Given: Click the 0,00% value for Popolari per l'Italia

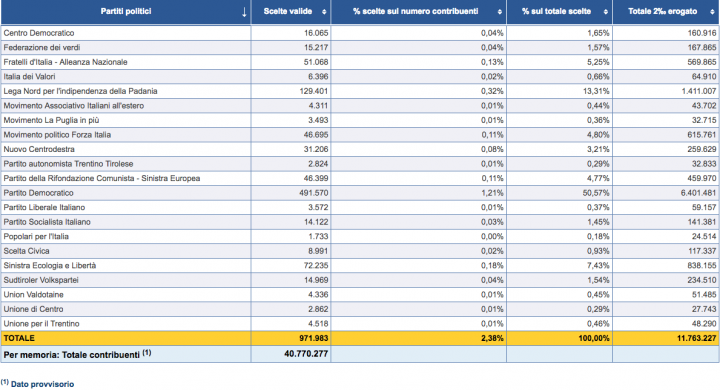Looking at the screenshot, I should pos(492,237).
